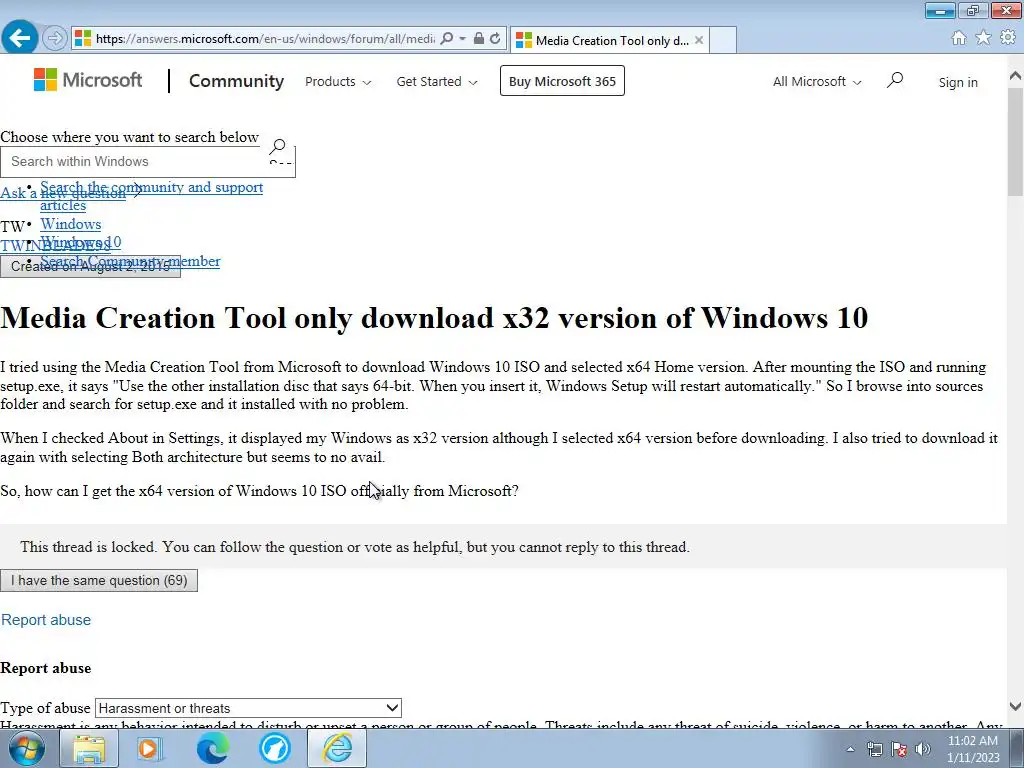Viewport: 1024px width, 768px height.
Task: Expand the Get Started menu
Action: (x=436, y=82)
